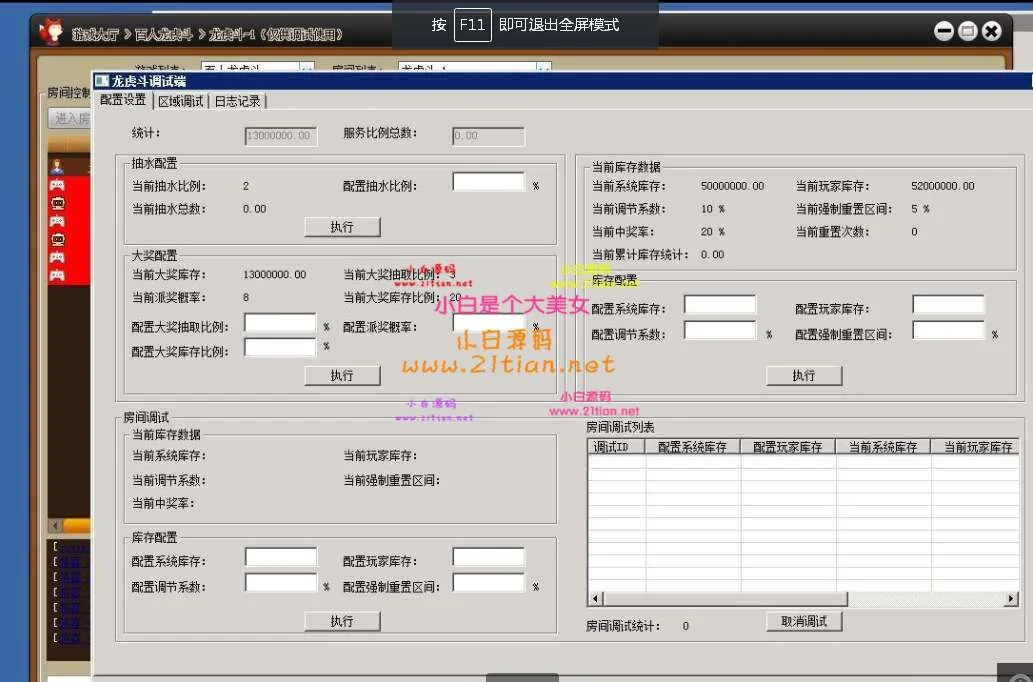Focus the 配置抽水比例 input field
Viewport: 1033px width, 682px height.
[488, 183]
